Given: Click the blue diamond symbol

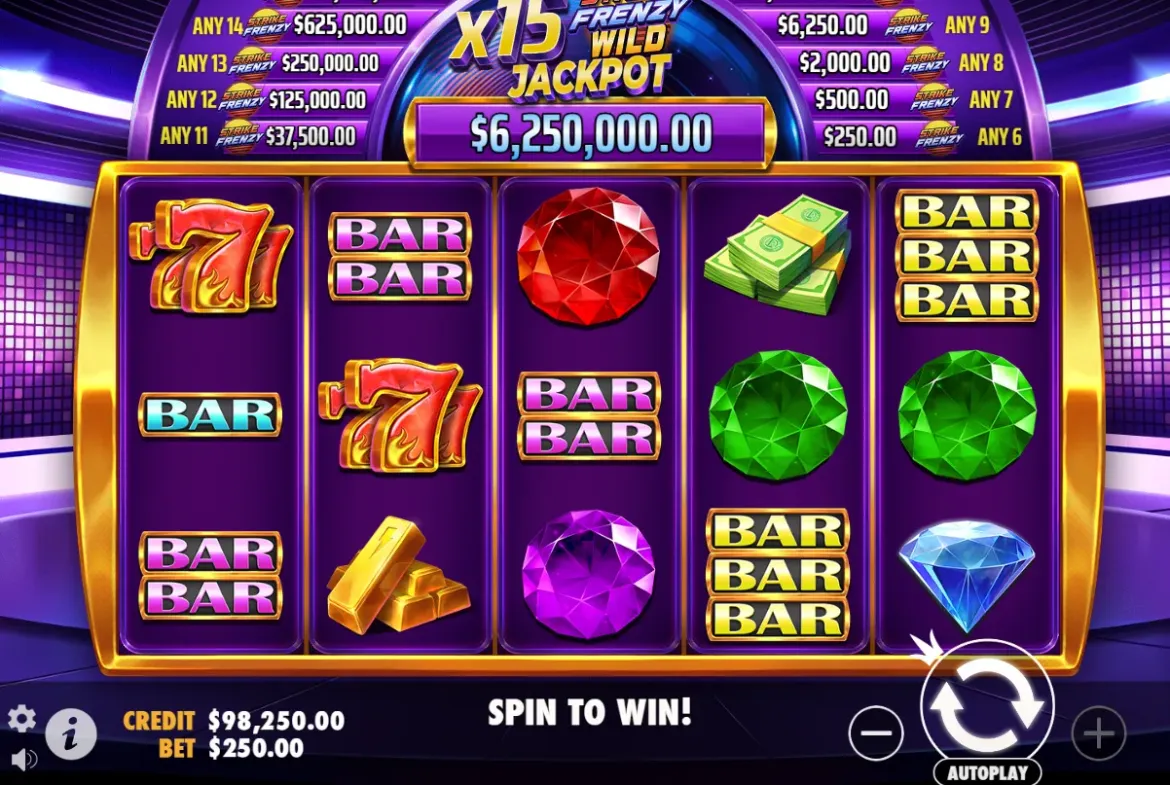Looking at the screenshot, I should pos(967,575).
